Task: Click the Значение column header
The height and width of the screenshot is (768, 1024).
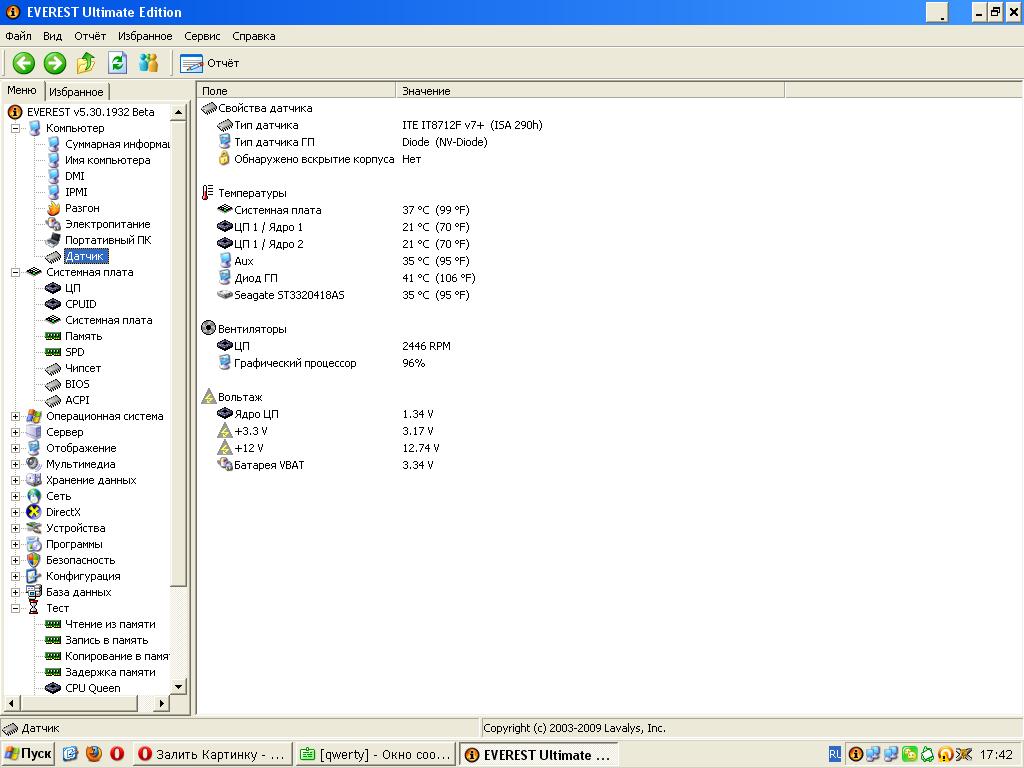Action: [x=590, y=91]
